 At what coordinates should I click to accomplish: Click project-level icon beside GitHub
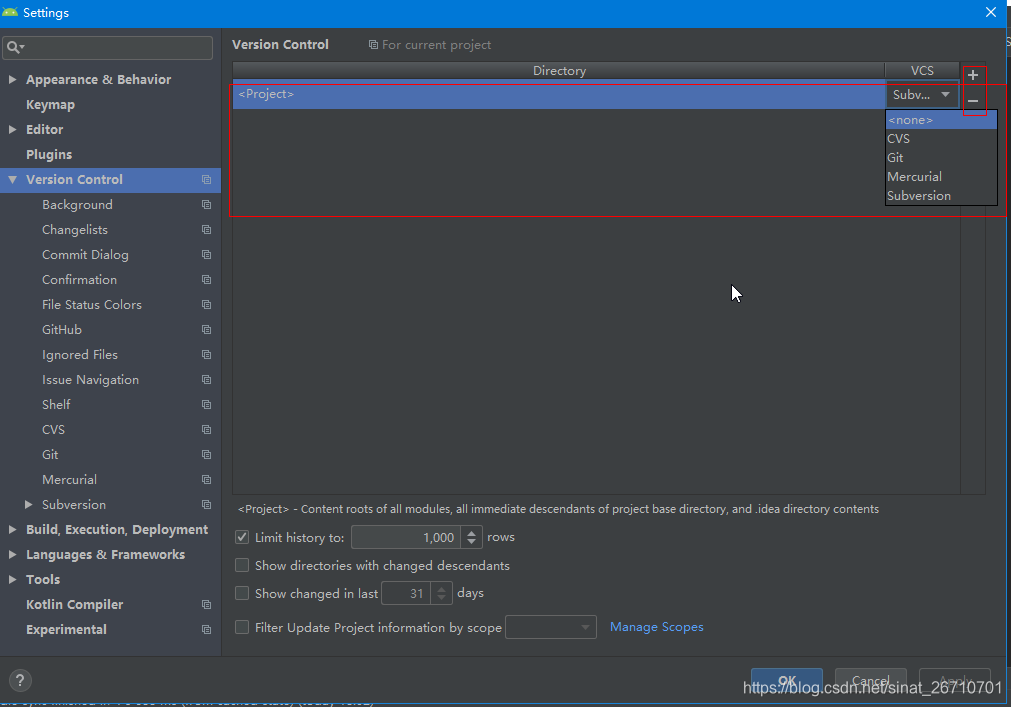206,329
